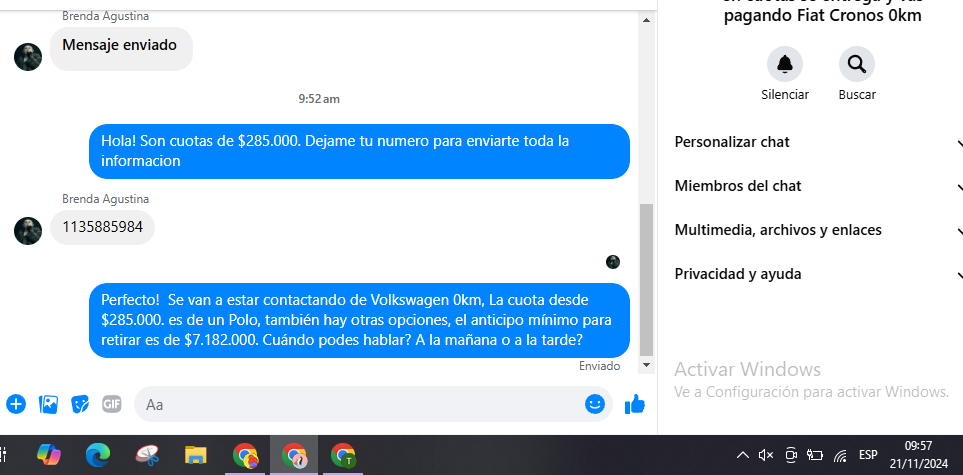Click the 'Perfecto! Se van a estar' message
The width and height of the screenshot is (963, 475).
click(359, 320)
